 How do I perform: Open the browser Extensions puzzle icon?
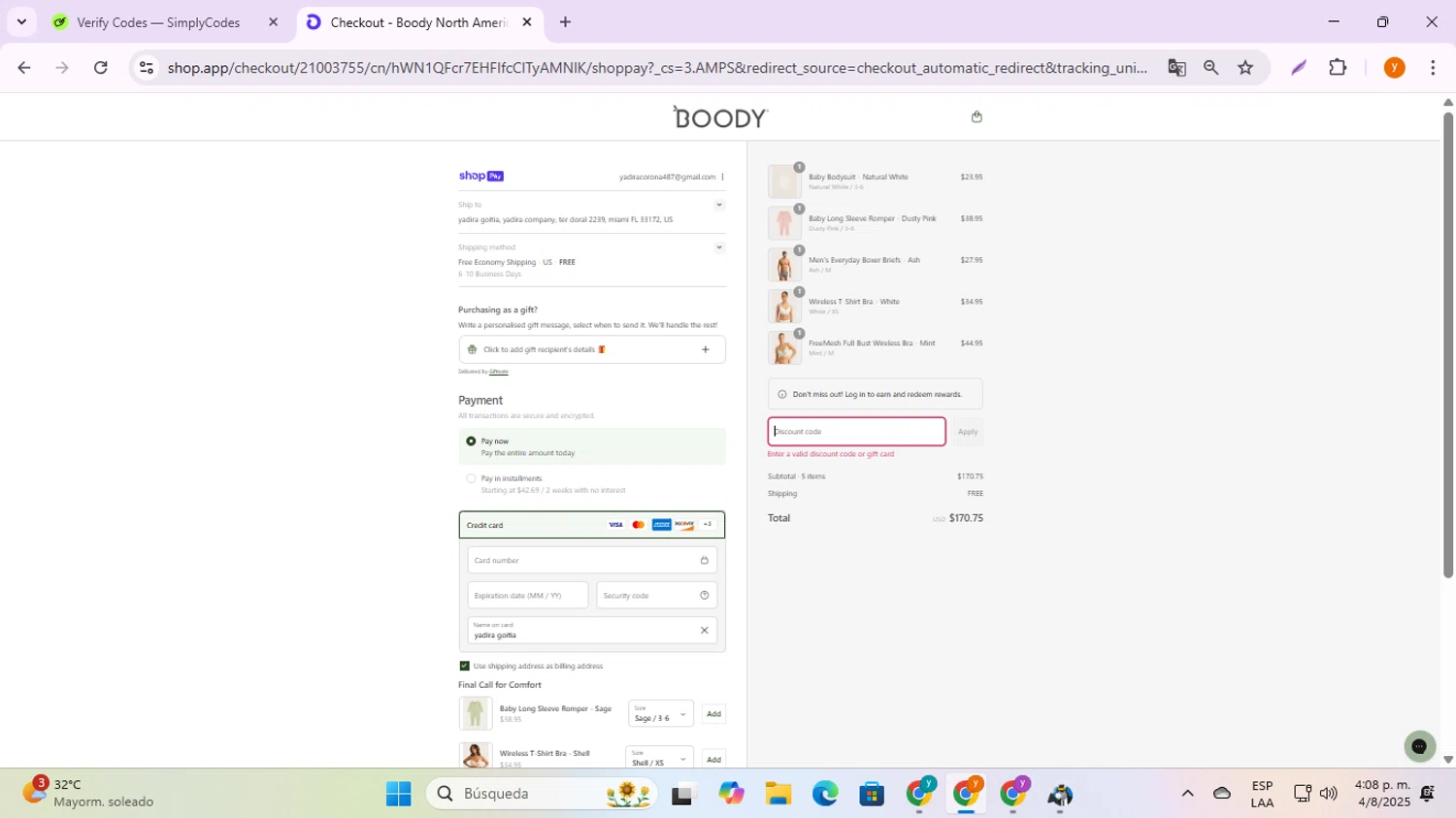(1338, 67)
